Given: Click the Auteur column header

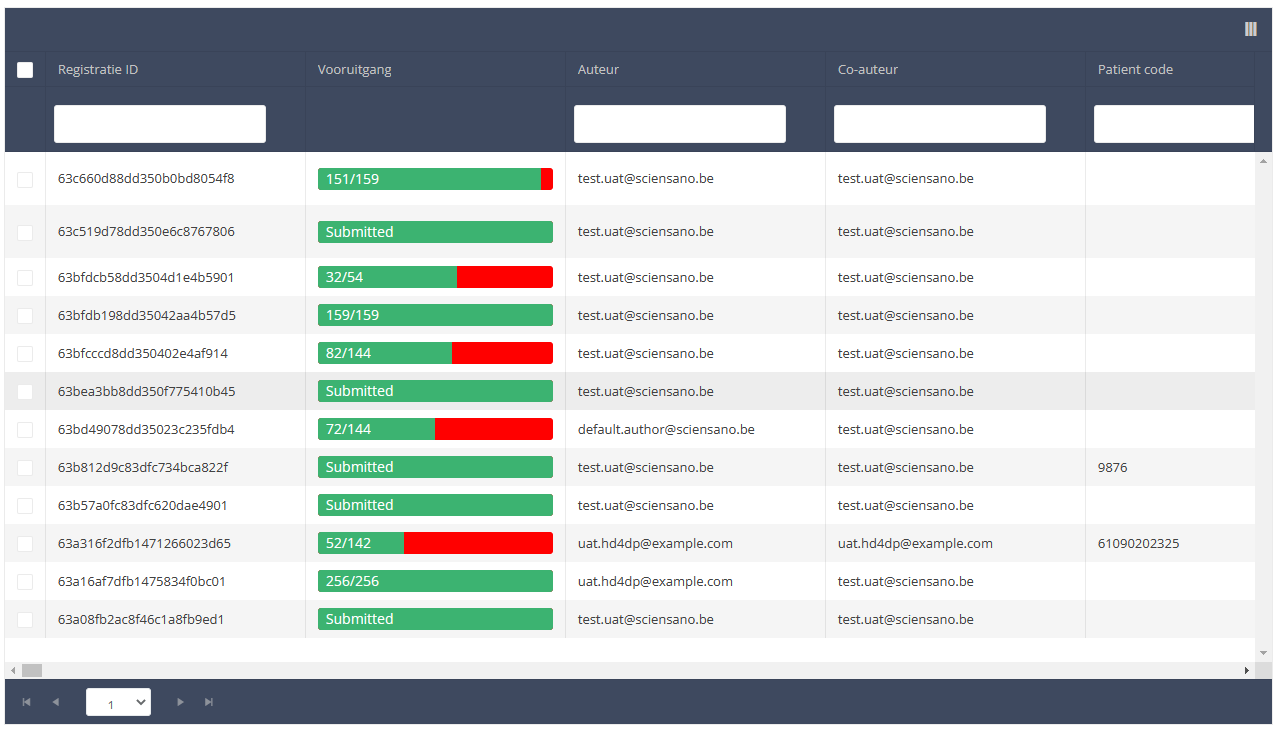Looking at the screenshot, I should click(598, 70).
